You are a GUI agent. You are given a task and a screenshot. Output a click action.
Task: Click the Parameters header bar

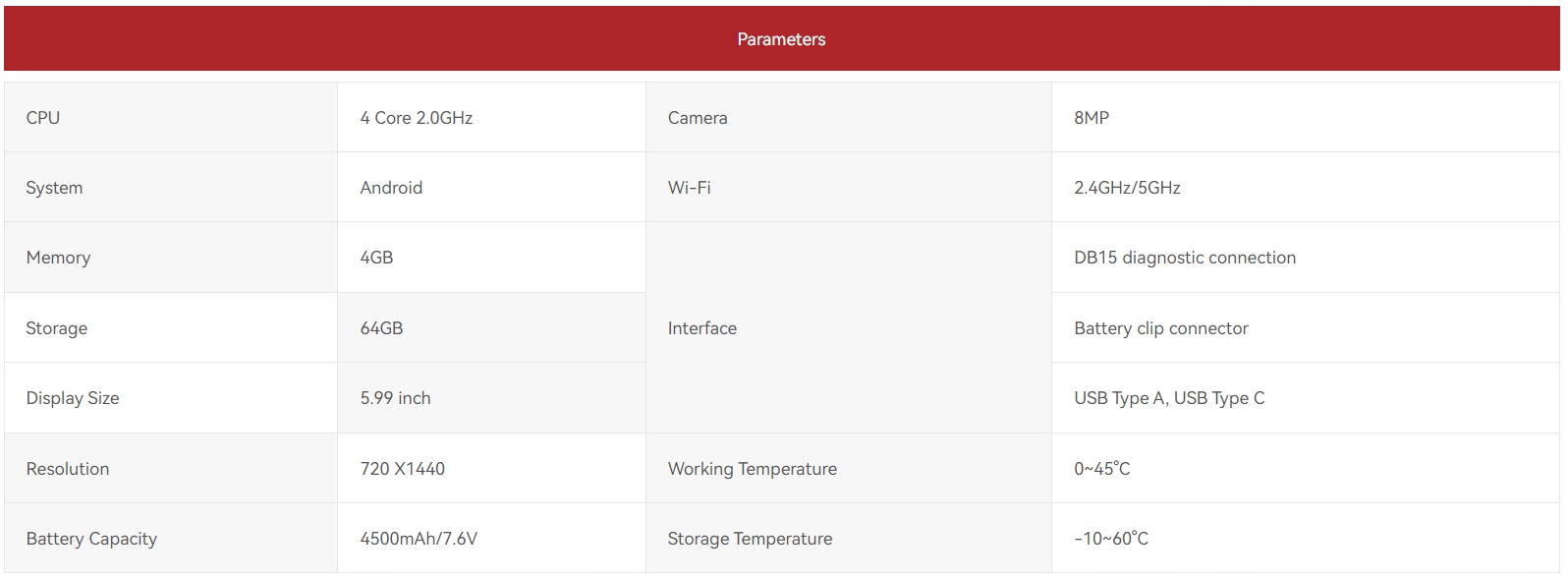[781, 39]
